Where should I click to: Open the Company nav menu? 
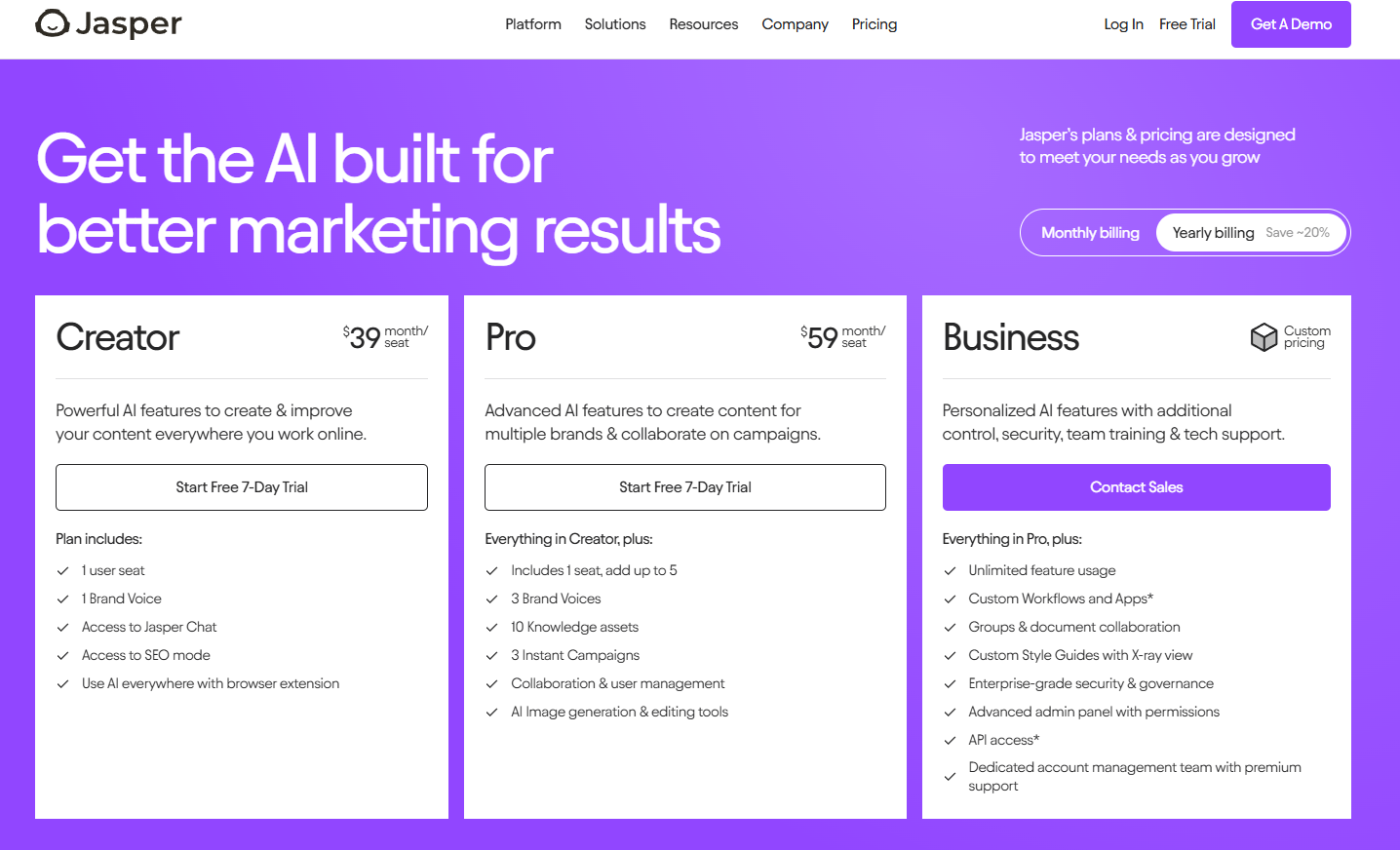click(x=795, y=24)
